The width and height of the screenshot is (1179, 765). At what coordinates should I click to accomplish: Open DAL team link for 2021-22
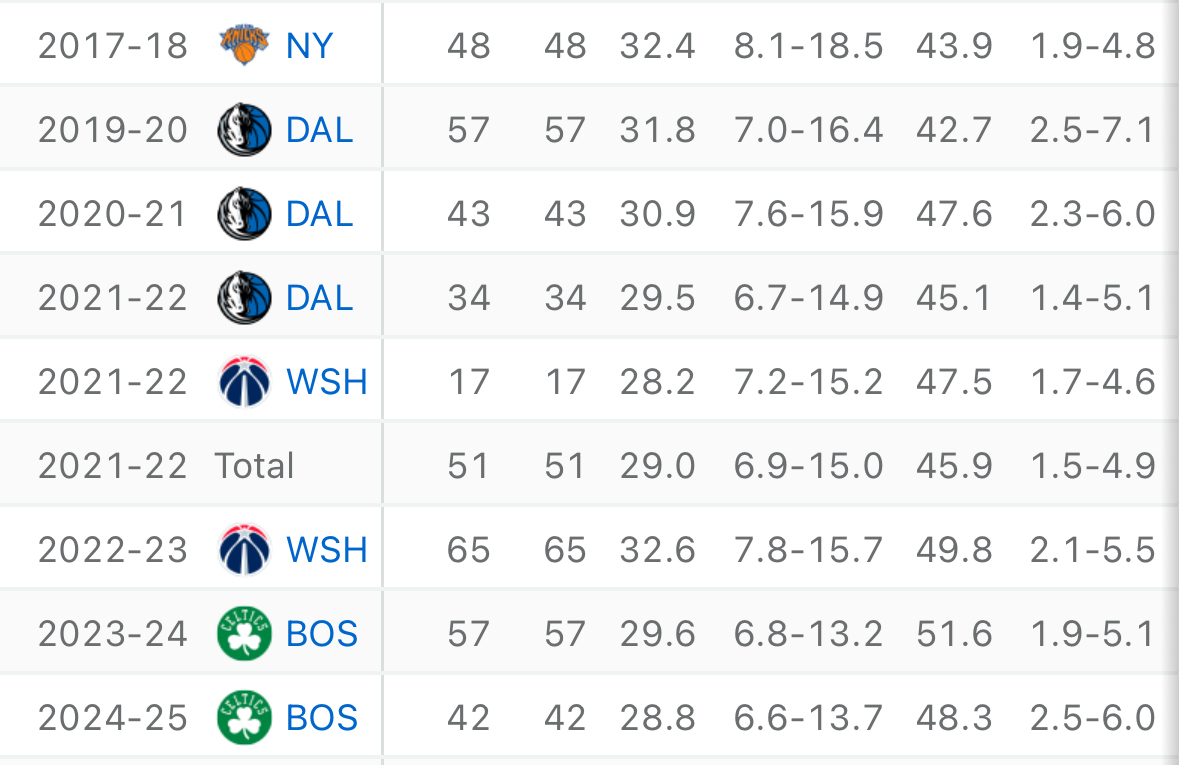(x=319, y=298)
